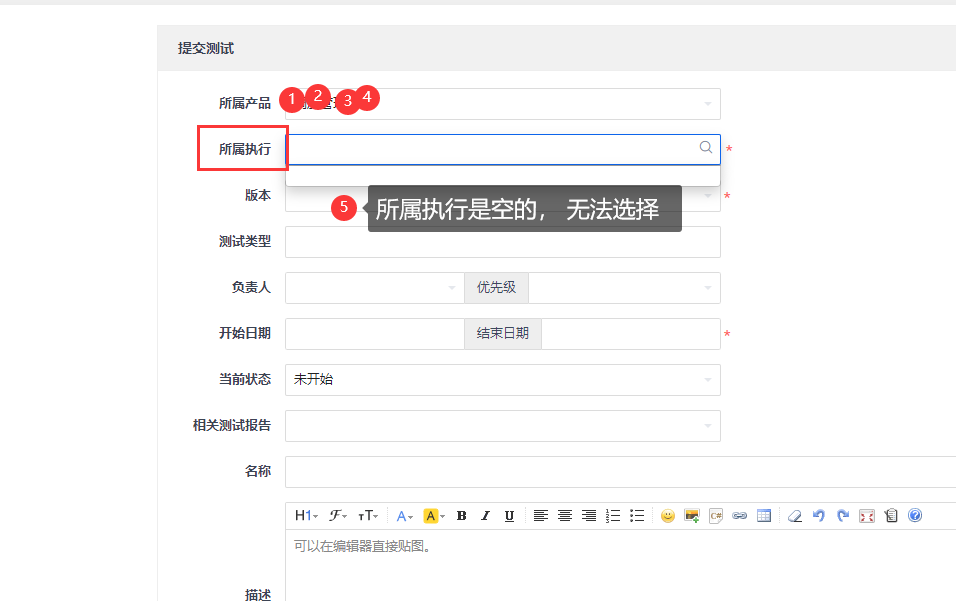Open the 负责人 dropdown
The image size is (956, 601).
click(x=375, y=288)
